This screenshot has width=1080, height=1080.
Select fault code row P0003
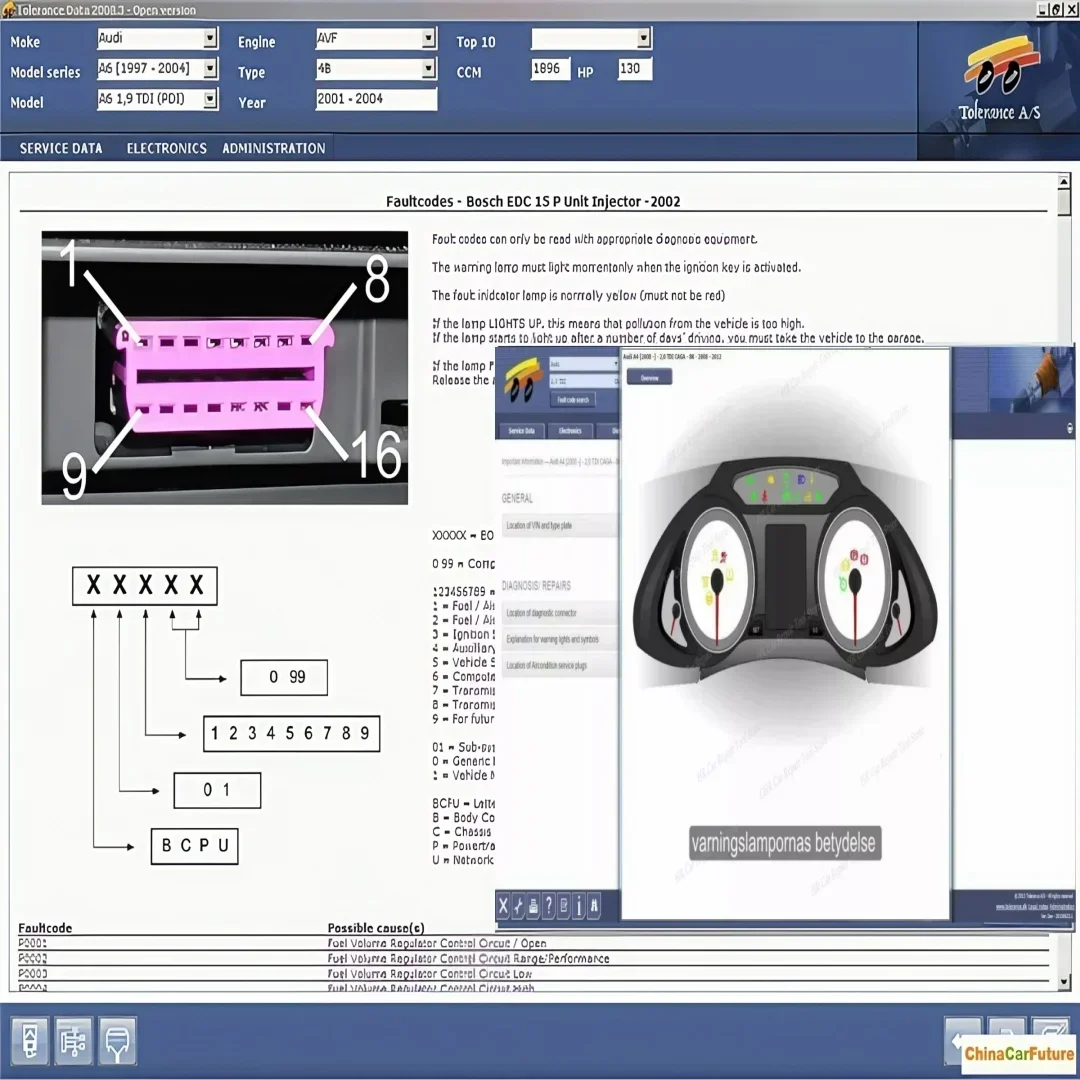click(x=533, y=973)
